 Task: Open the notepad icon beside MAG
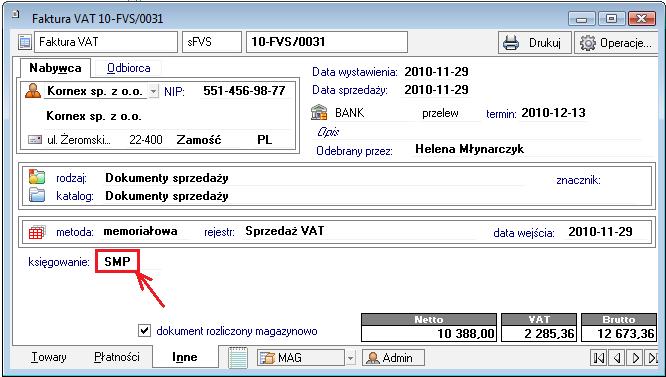tap(238, 357)
